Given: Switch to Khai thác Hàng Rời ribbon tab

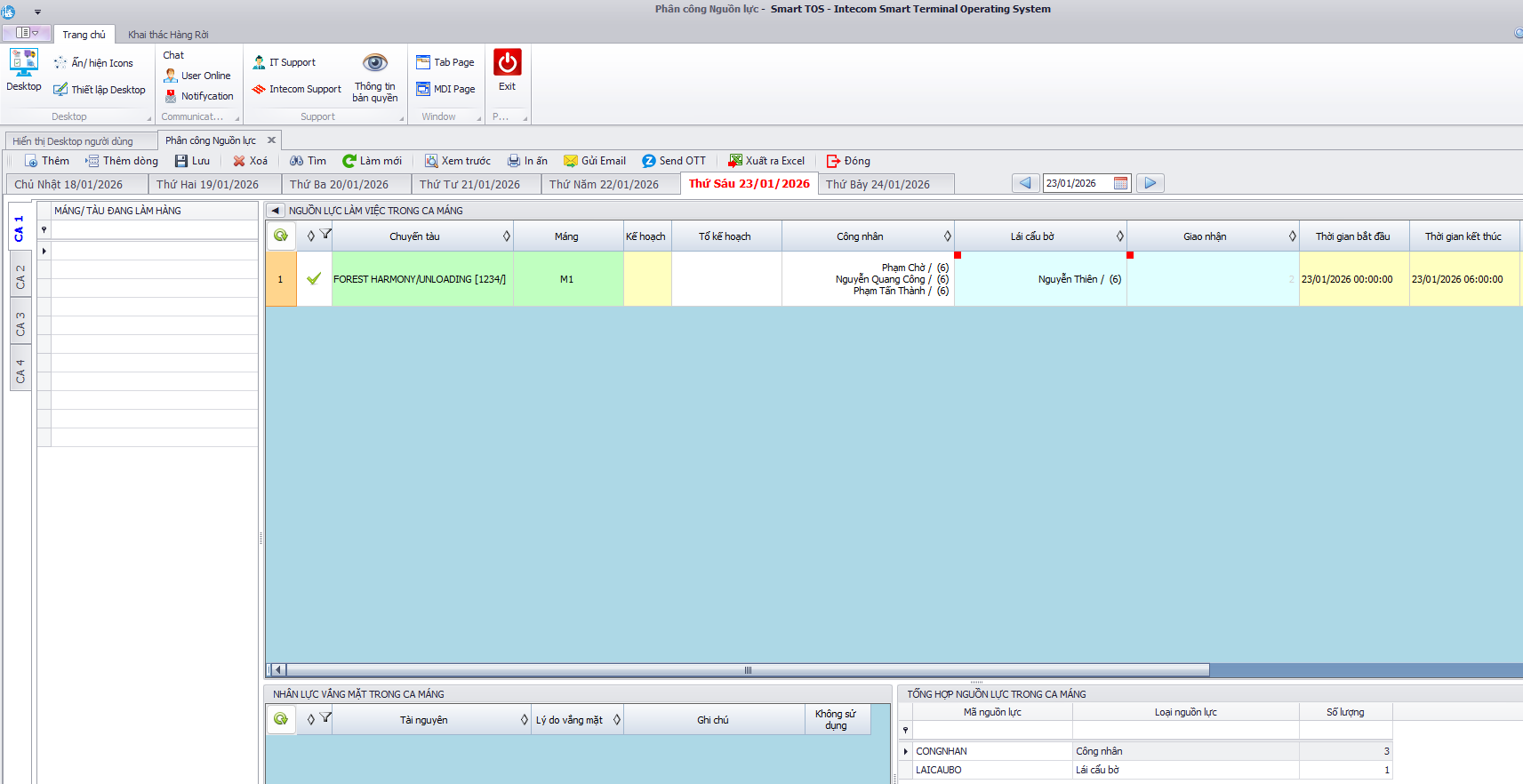Looking at the screenshot, I should click(168, 35).
